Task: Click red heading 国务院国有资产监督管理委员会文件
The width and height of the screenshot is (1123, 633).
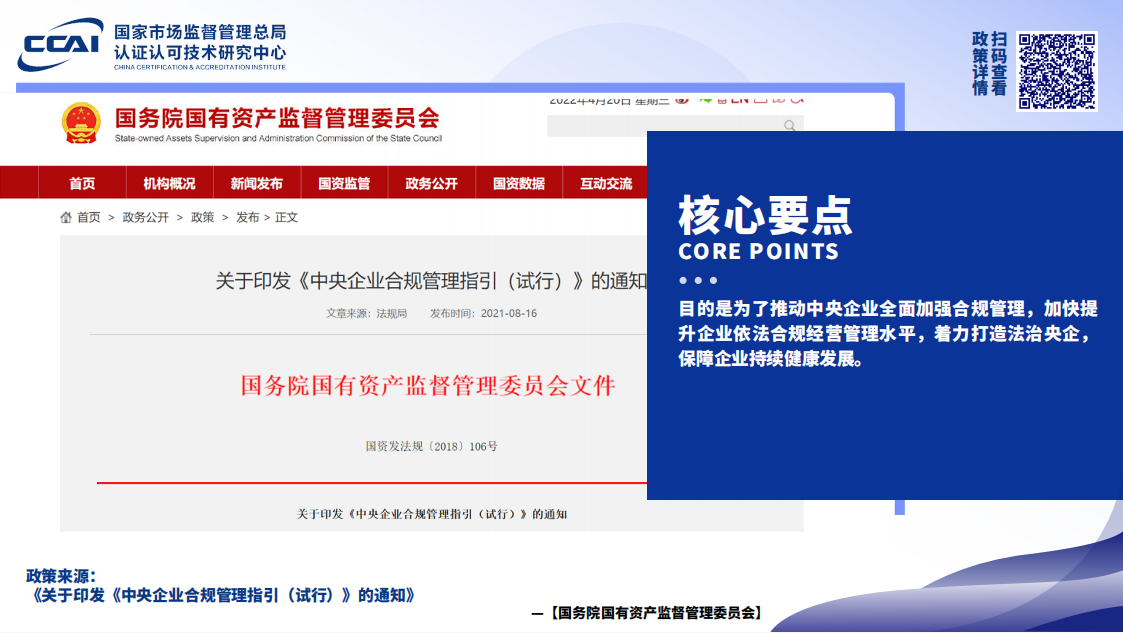Action: [x=428, y=386]
